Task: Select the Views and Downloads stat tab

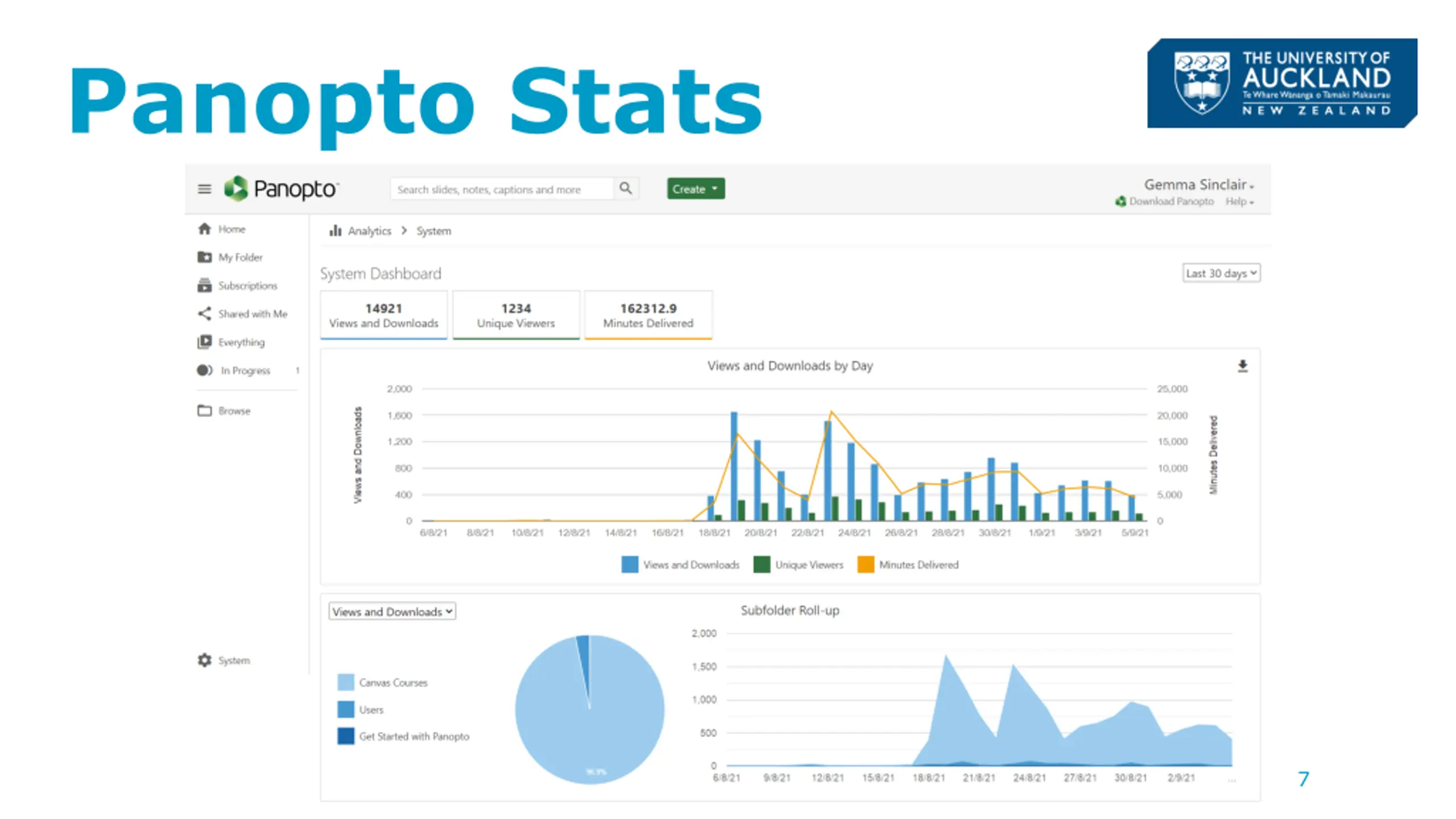Action: point(384,315)
